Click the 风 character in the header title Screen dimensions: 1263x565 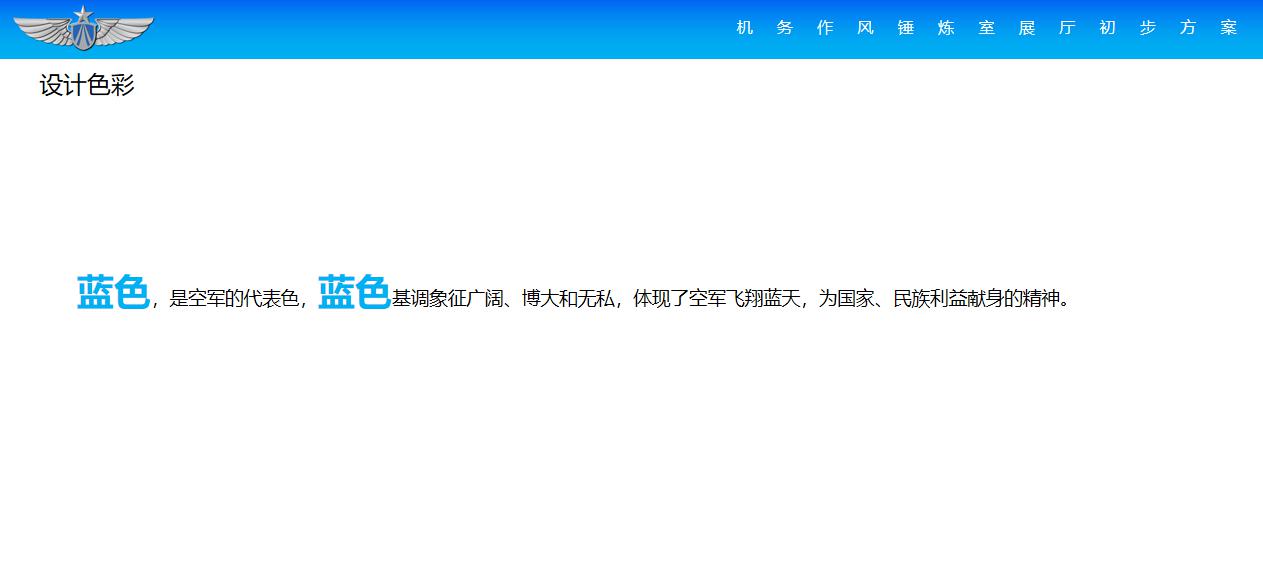coord(865,28)
